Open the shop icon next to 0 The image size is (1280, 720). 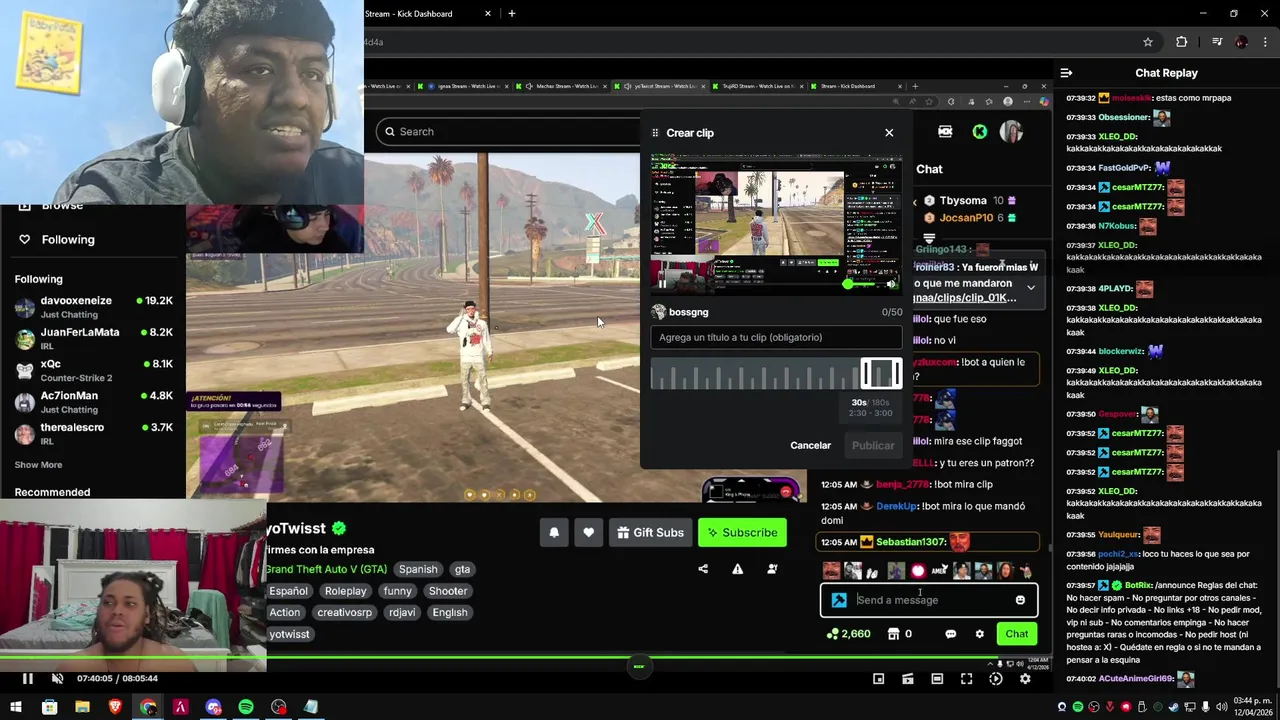(x=893, y=634)
